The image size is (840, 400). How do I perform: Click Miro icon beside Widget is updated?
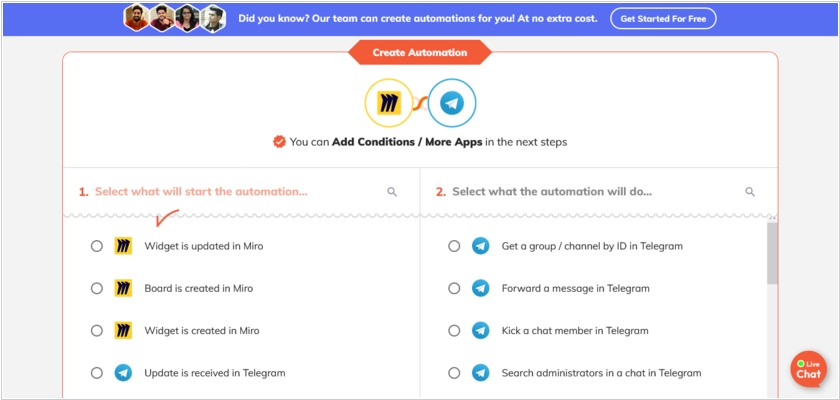(x=123, y=246)
